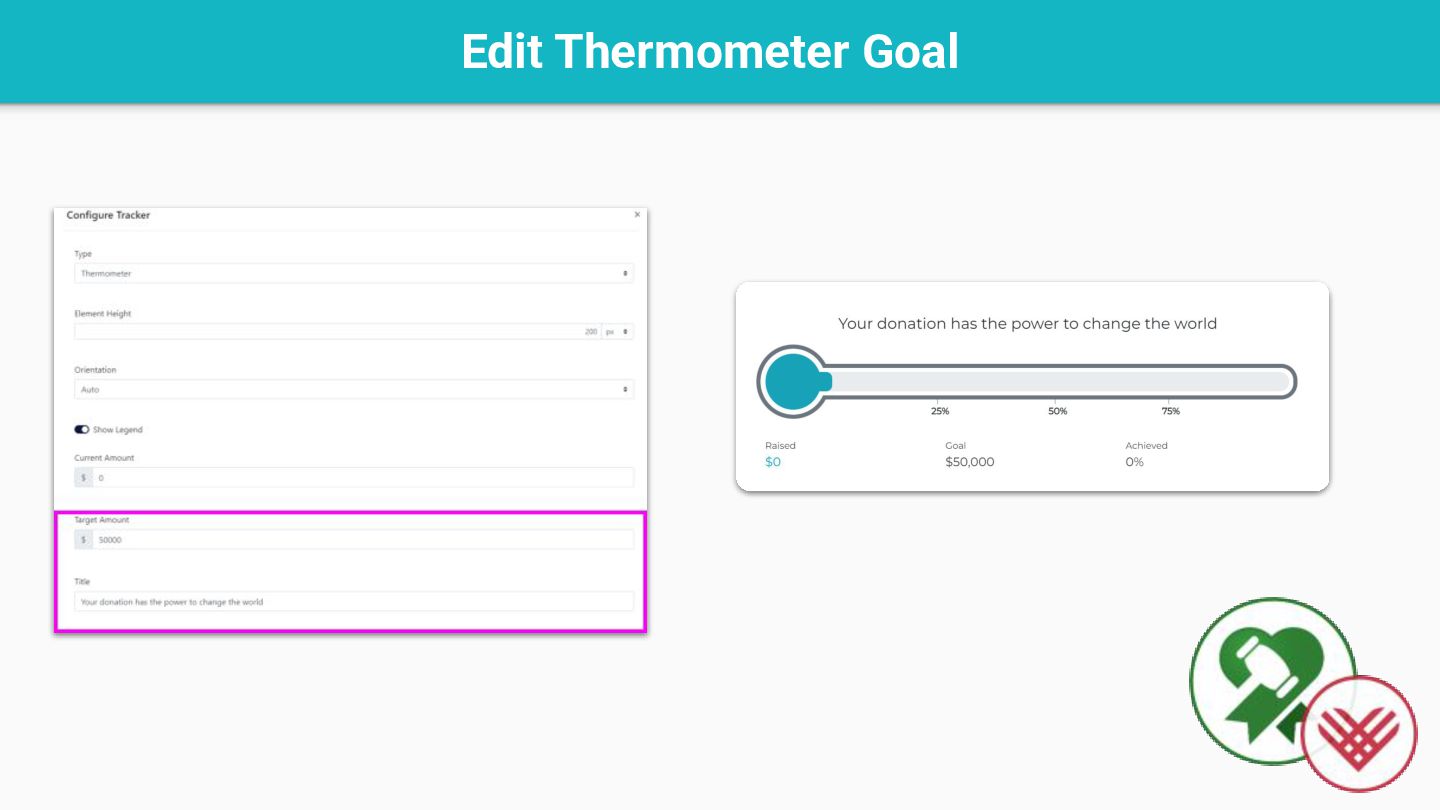The image size is (1440, 810).
Task: Click the $50,000 Goal value
Action: pos(970,462)
